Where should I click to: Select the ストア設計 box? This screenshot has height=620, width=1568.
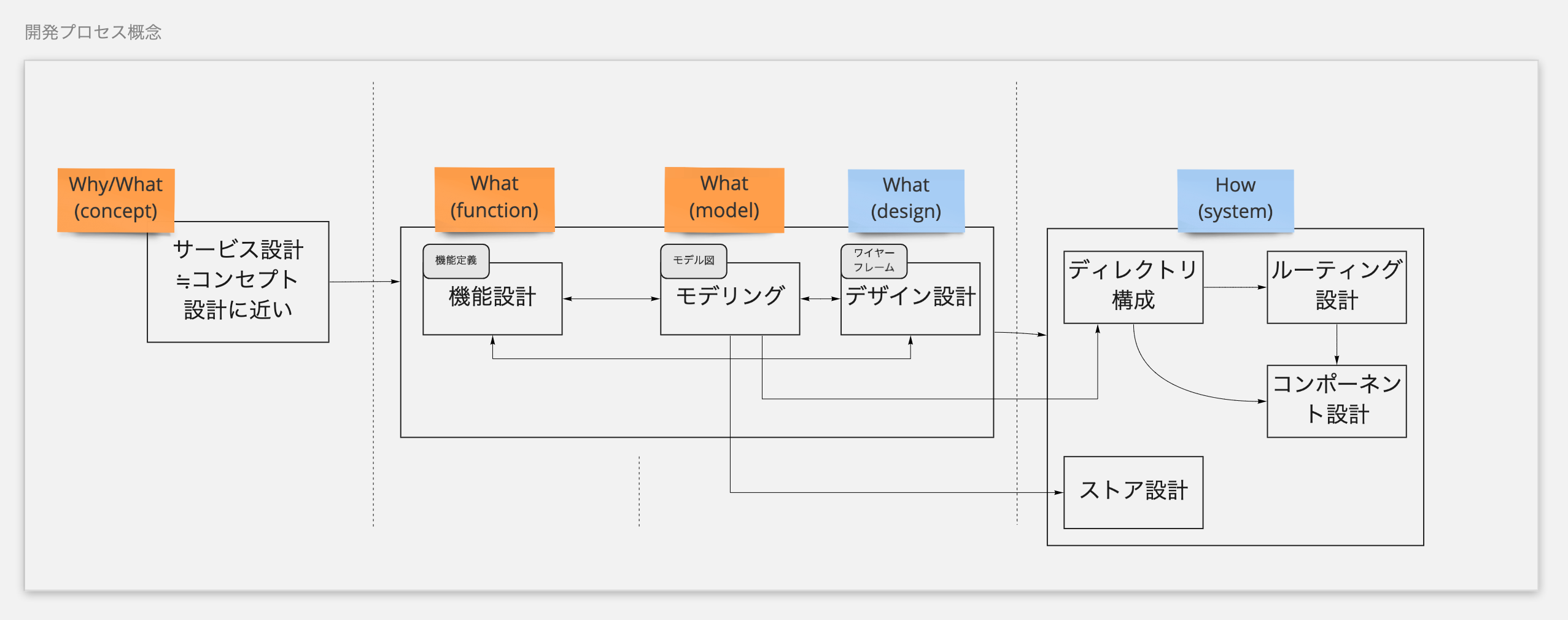1133,492
